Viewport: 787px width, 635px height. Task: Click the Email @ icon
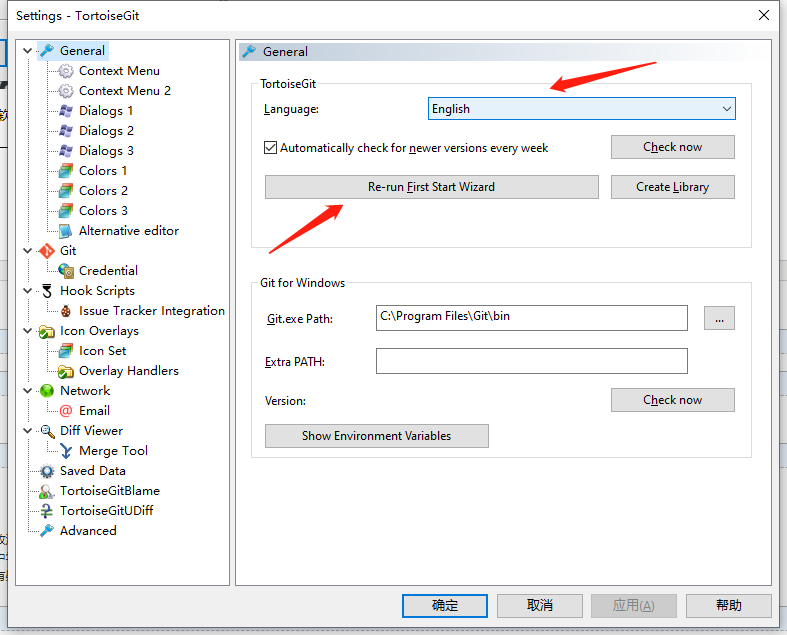click(x=66, y=411)
